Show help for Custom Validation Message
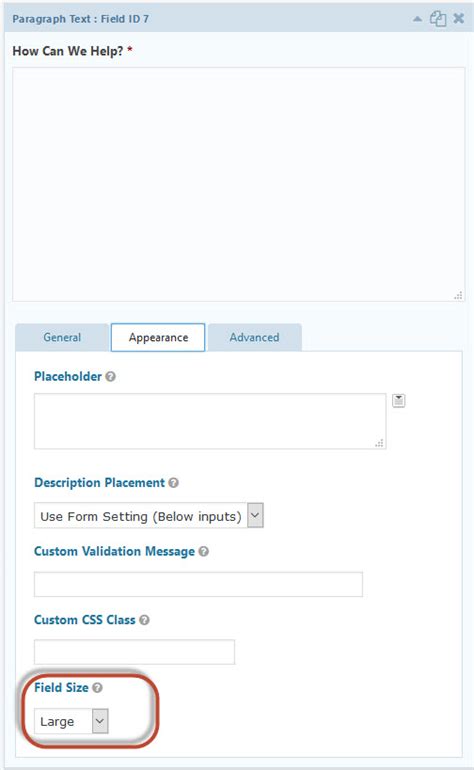 click(203, 551)
